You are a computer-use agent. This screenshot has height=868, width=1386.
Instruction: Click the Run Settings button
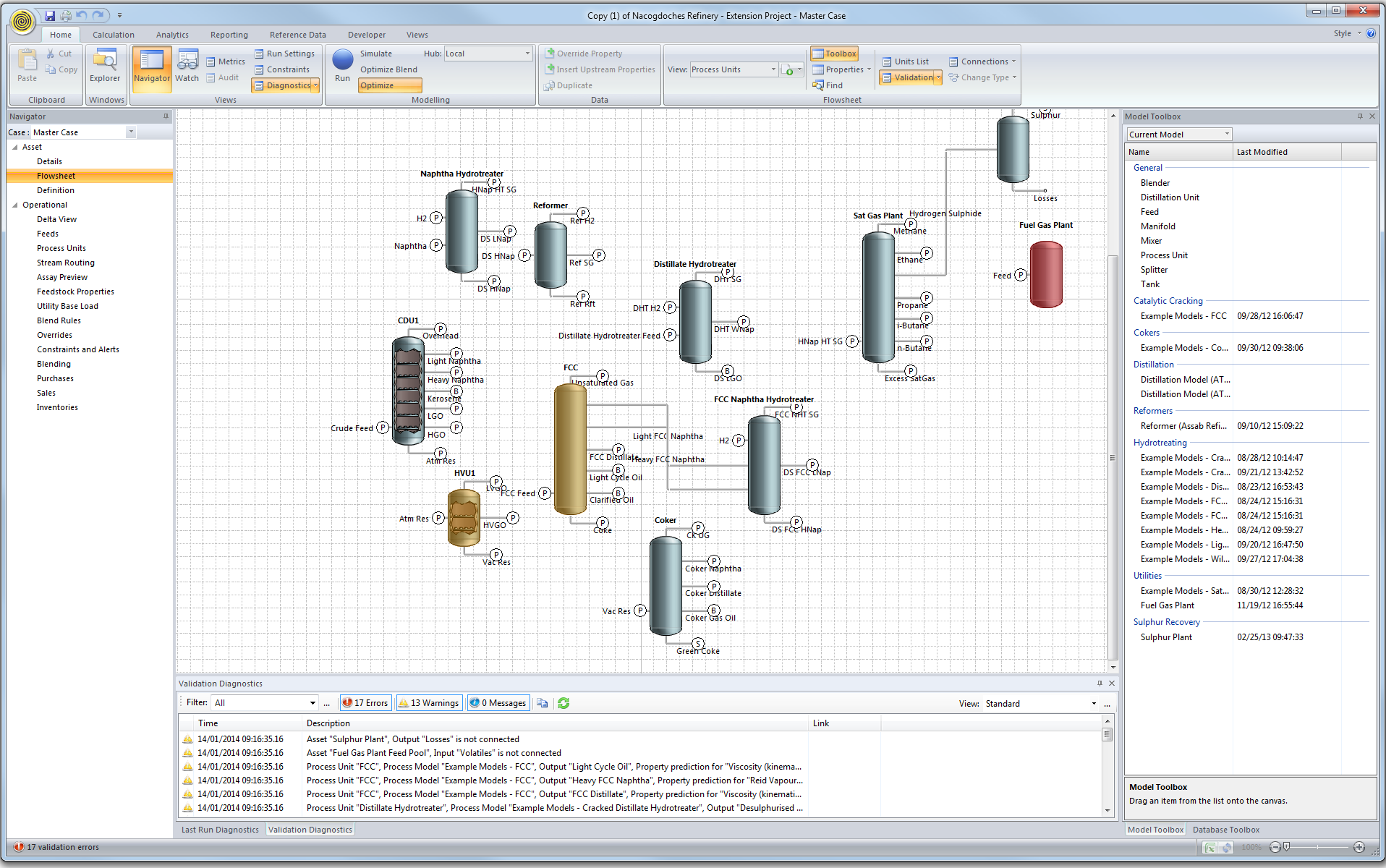point(284,53)
